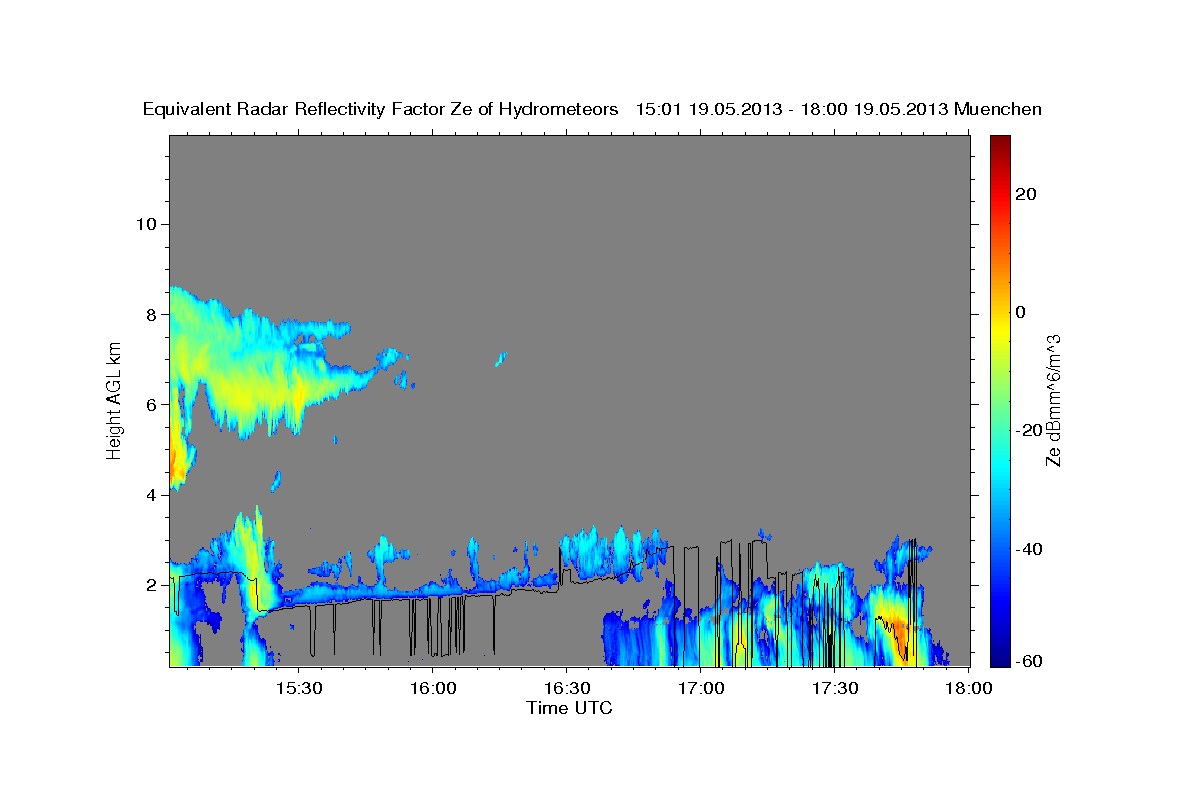The width and height of the screenshot is (1200, 800).
Task: Click the height axis value 4
Action: (150, 495)
